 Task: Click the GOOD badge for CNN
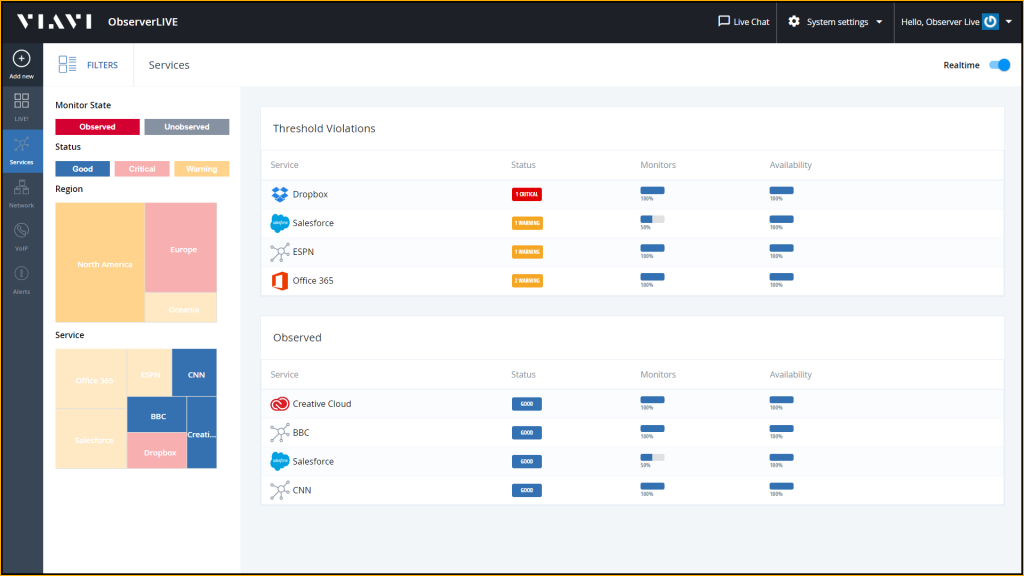[x=527, y=490]
